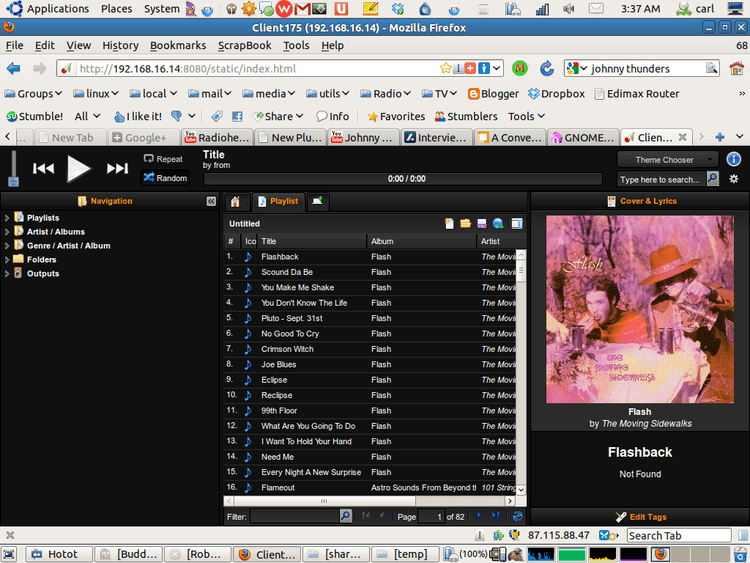Click the note icon for Joe Blues
This screenshot has height=563, width=750.
pos(248,364)
